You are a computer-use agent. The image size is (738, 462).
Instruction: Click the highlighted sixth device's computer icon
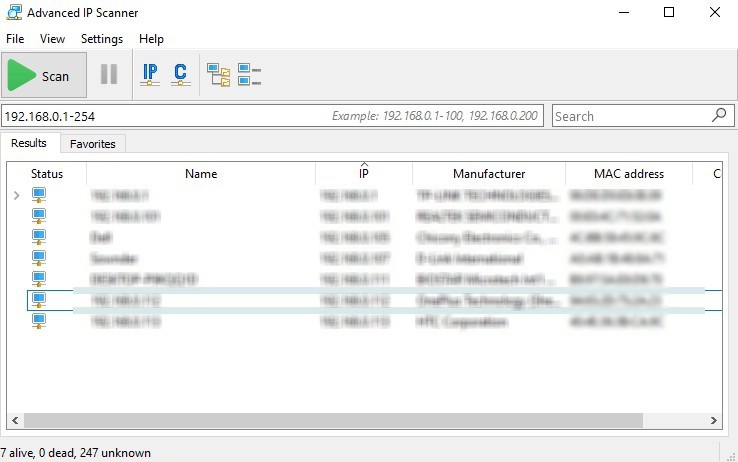click(39, 300)
